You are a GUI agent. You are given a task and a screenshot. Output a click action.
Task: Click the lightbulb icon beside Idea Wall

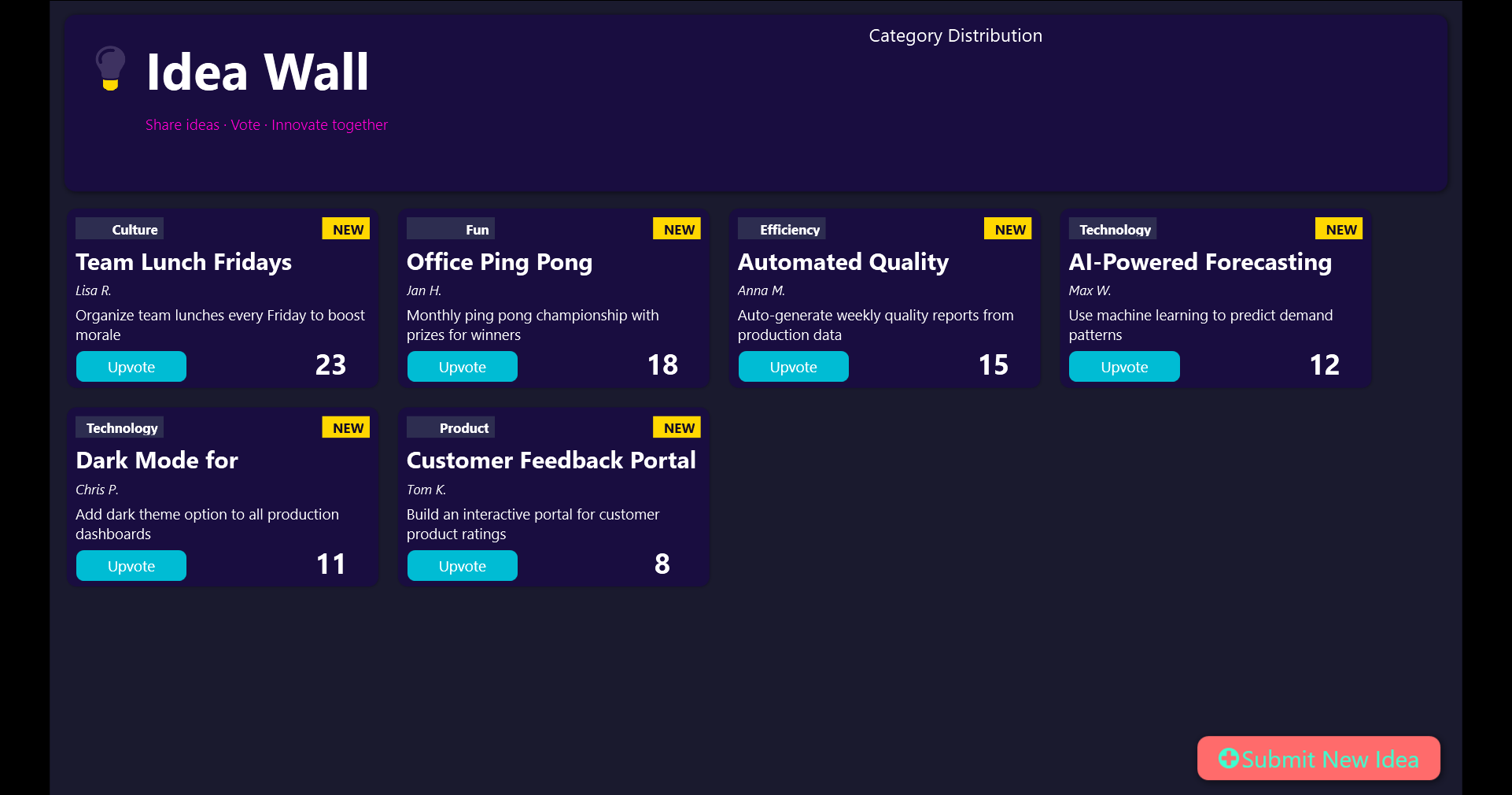pos(109,69)
